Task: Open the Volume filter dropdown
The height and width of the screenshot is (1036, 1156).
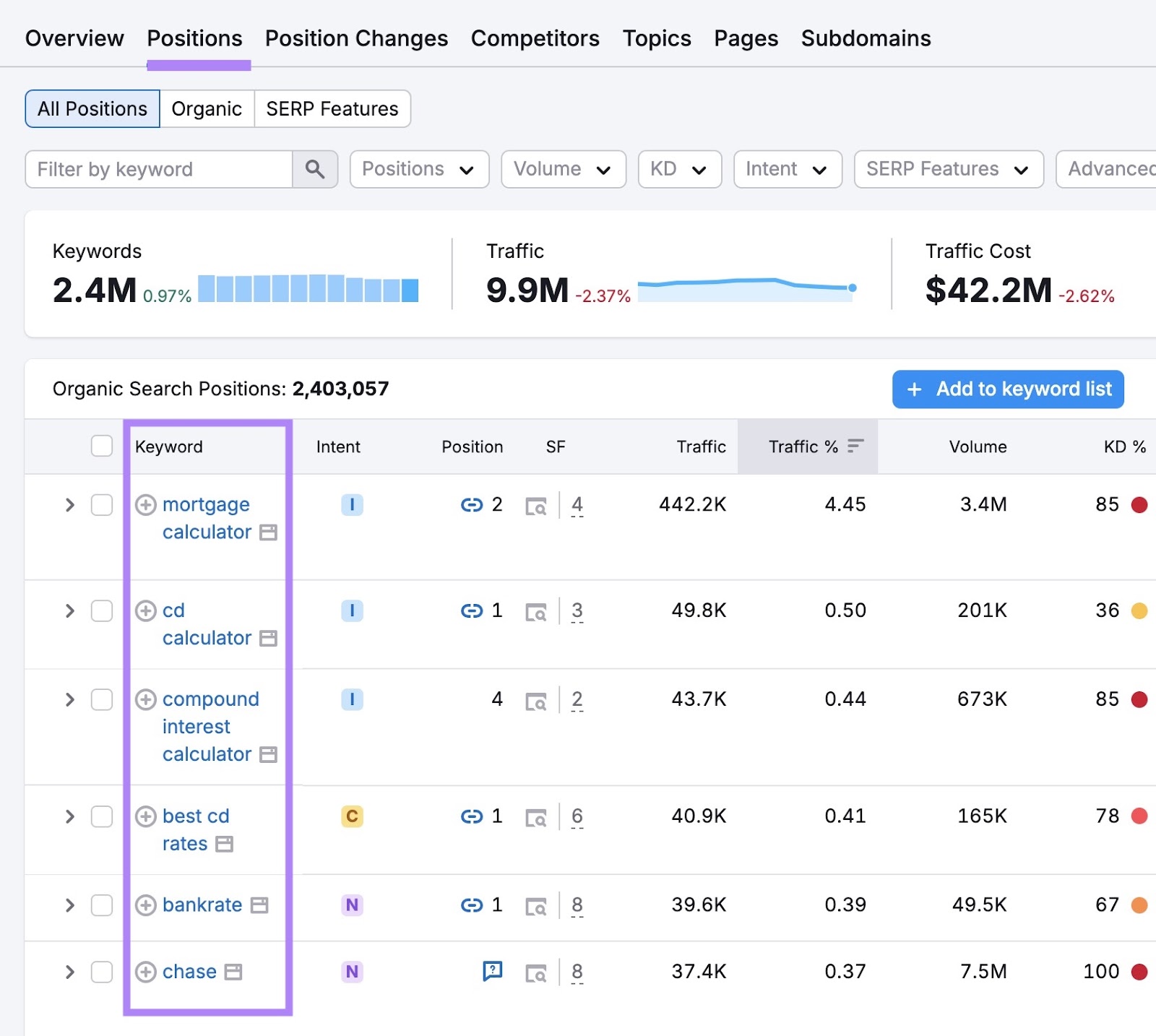Action: coord(563,169)
